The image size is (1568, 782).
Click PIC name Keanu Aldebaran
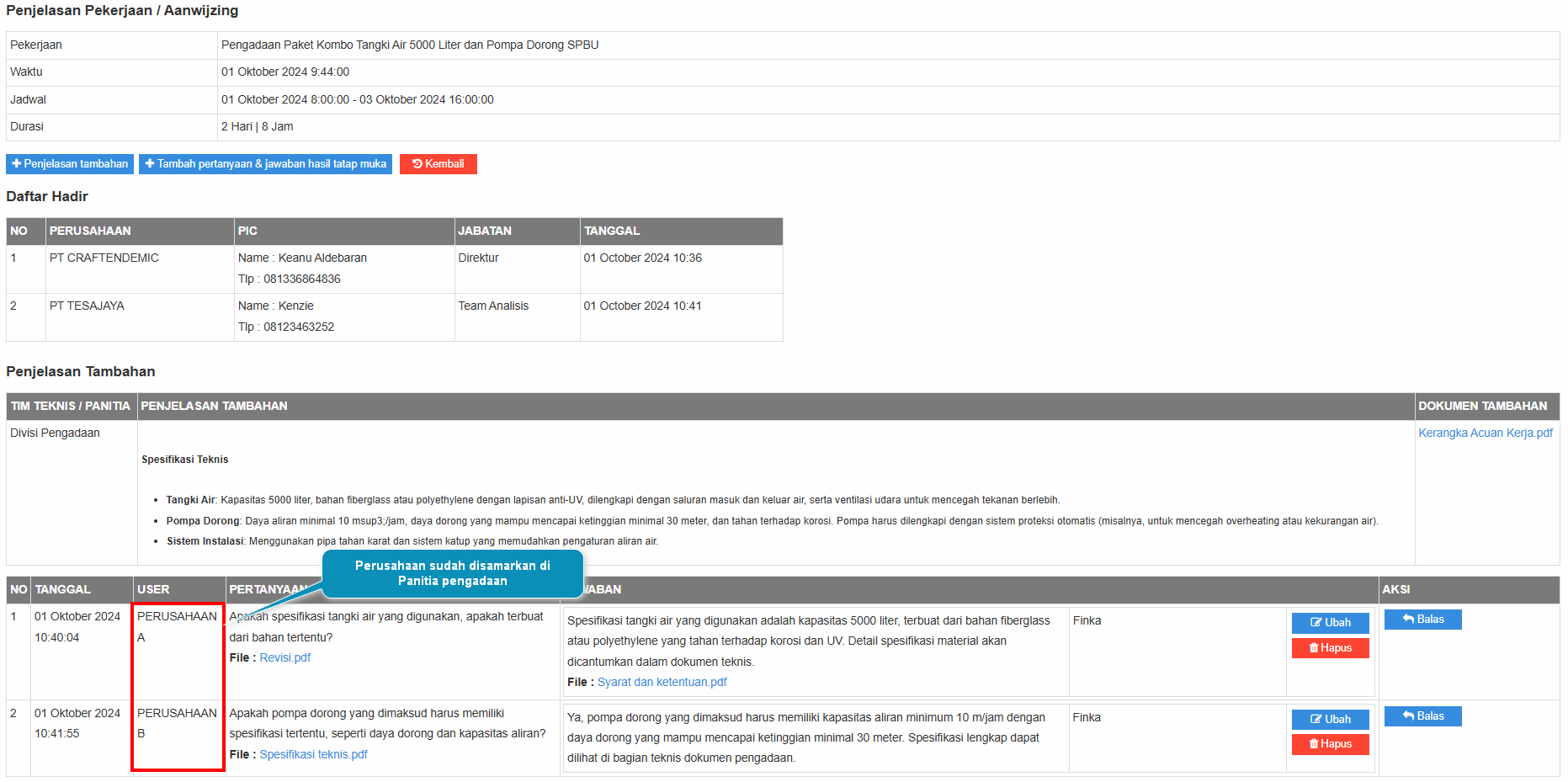[322, 258]
